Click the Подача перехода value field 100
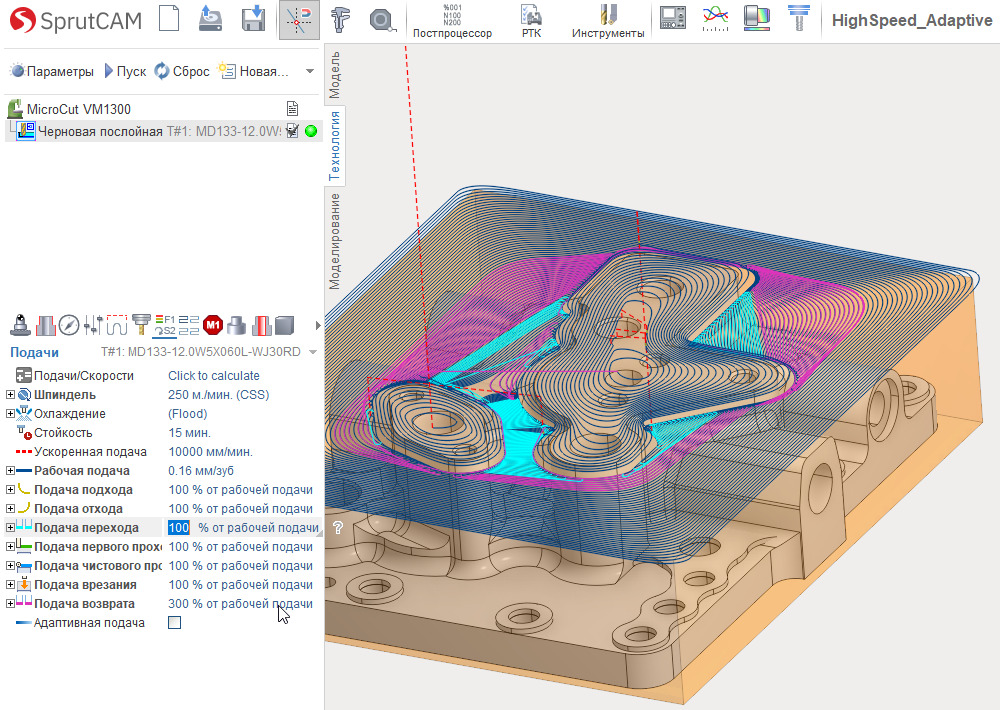The image size is (1000, 710). click(179, 528)
